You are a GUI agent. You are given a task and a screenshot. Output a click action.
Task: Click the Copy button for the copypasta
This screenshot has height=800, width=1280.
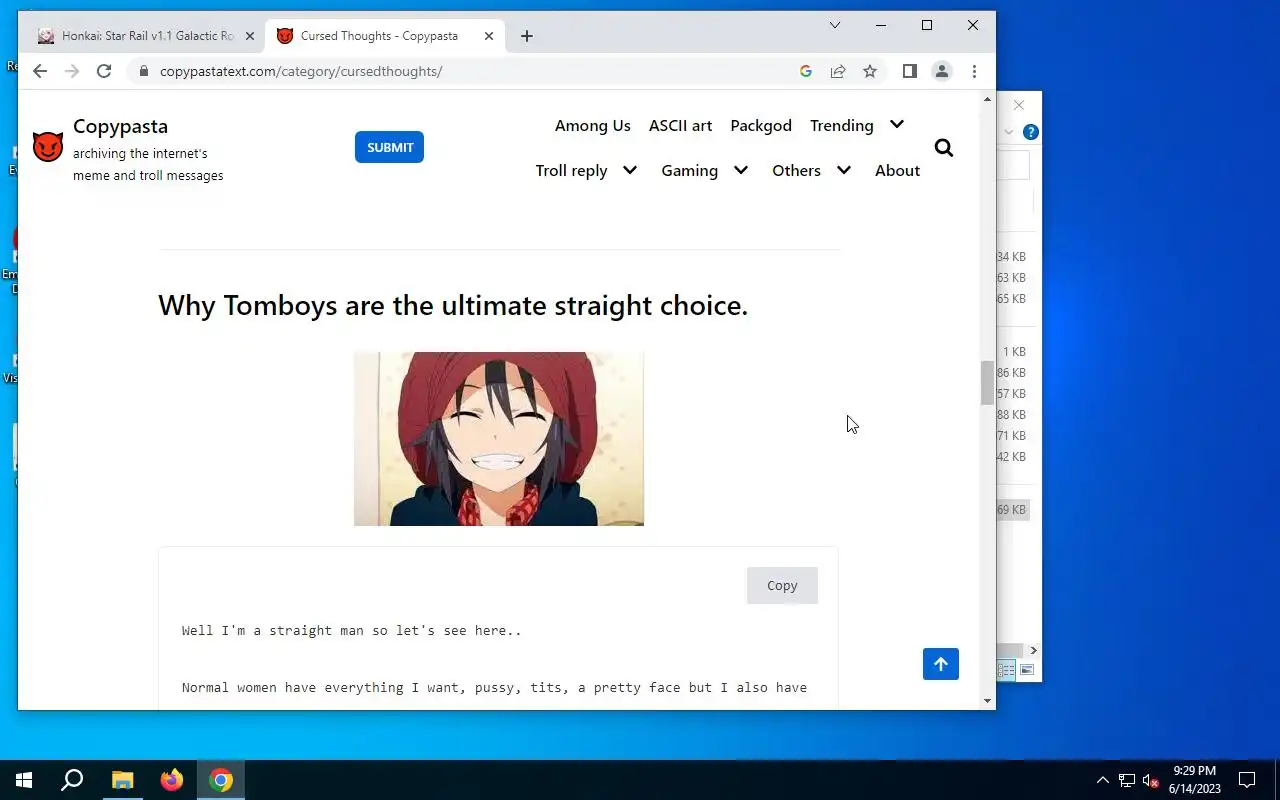click(782, 585)
